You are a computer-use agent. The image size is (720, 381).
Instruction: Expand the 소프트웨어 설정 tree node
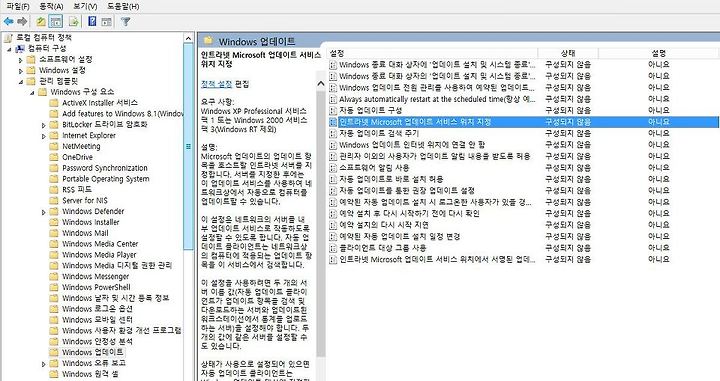point(21,60)
